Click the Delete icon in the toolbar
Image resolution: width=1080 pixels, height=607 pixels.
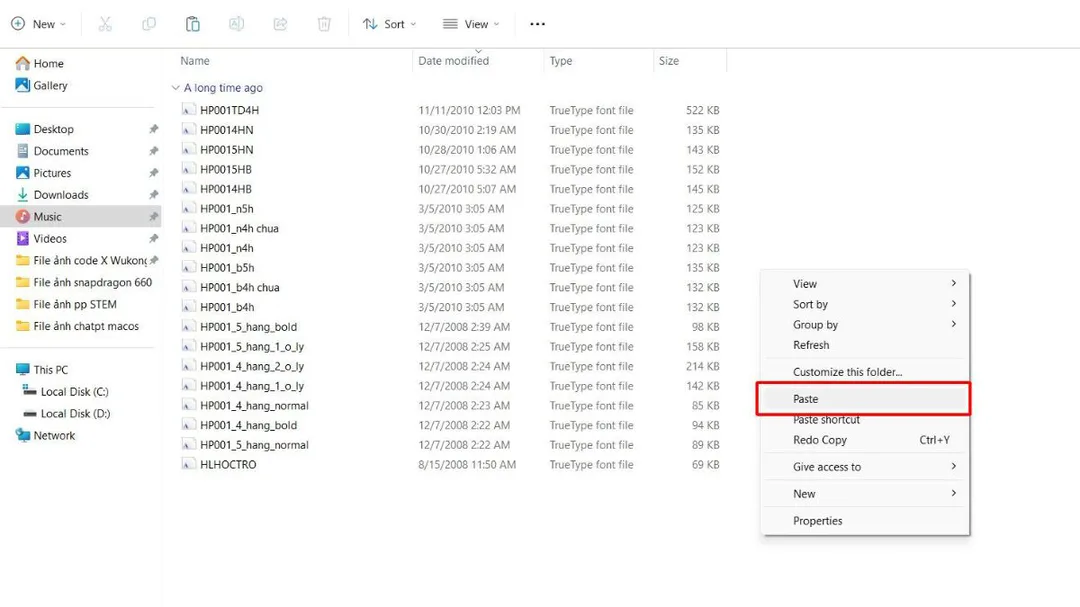[323, 24]
